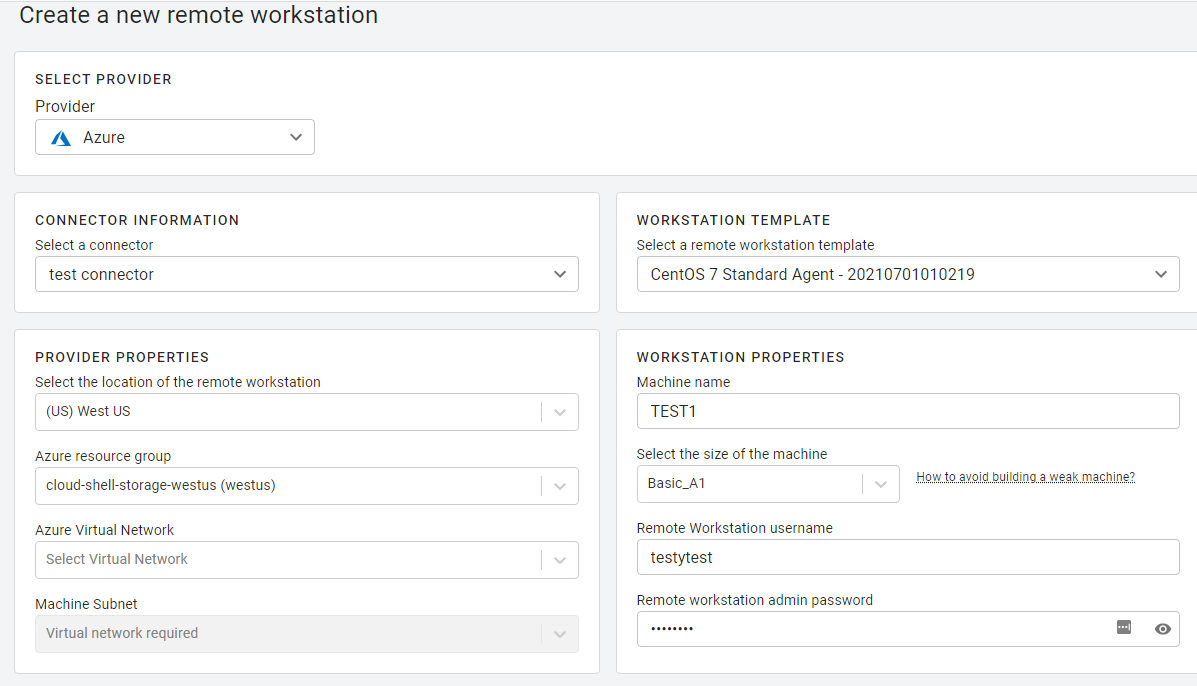Image resolution: width=1197 pixels, height=686 pixels.
Task: Open the remote workstation template dropdown
Action: 908,274
